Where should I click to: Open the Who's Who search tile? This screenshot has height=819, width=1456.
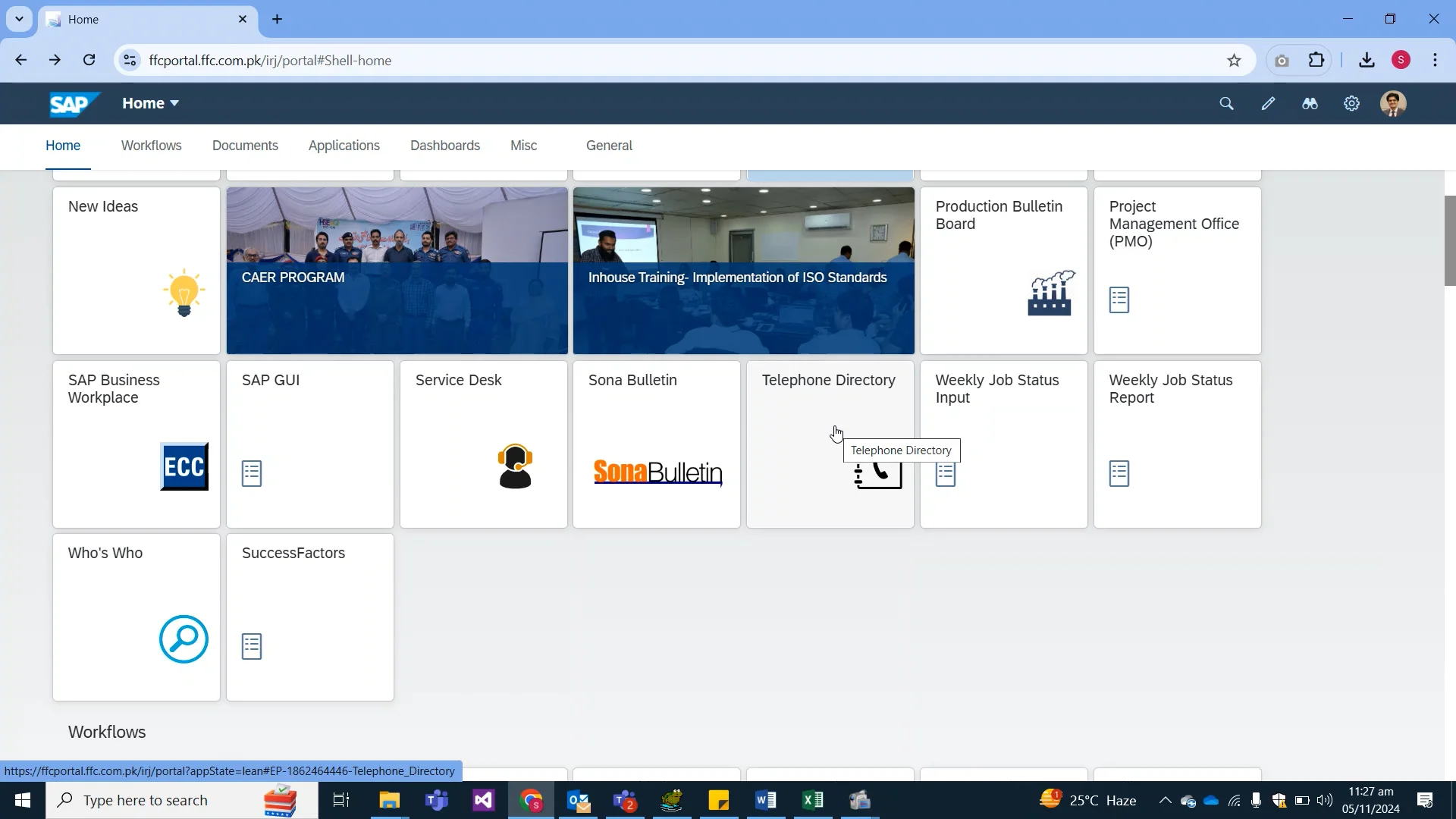click(x=183, y=639)
